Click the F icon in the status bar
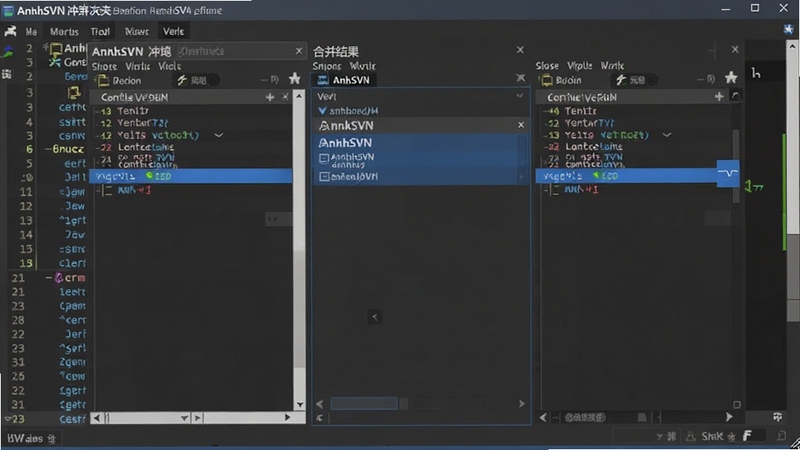Viewport: 800px width, 450px height. 747,436
